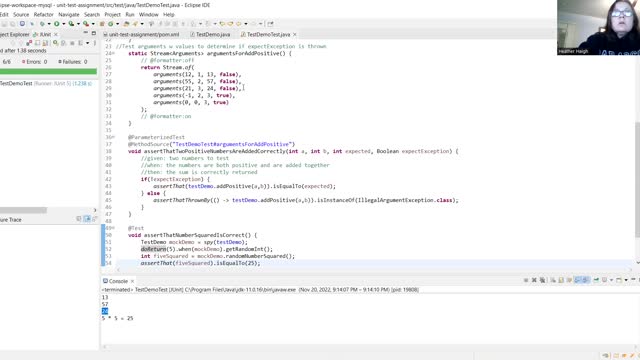Open the Run button dropdown arrow

[64, 24]
